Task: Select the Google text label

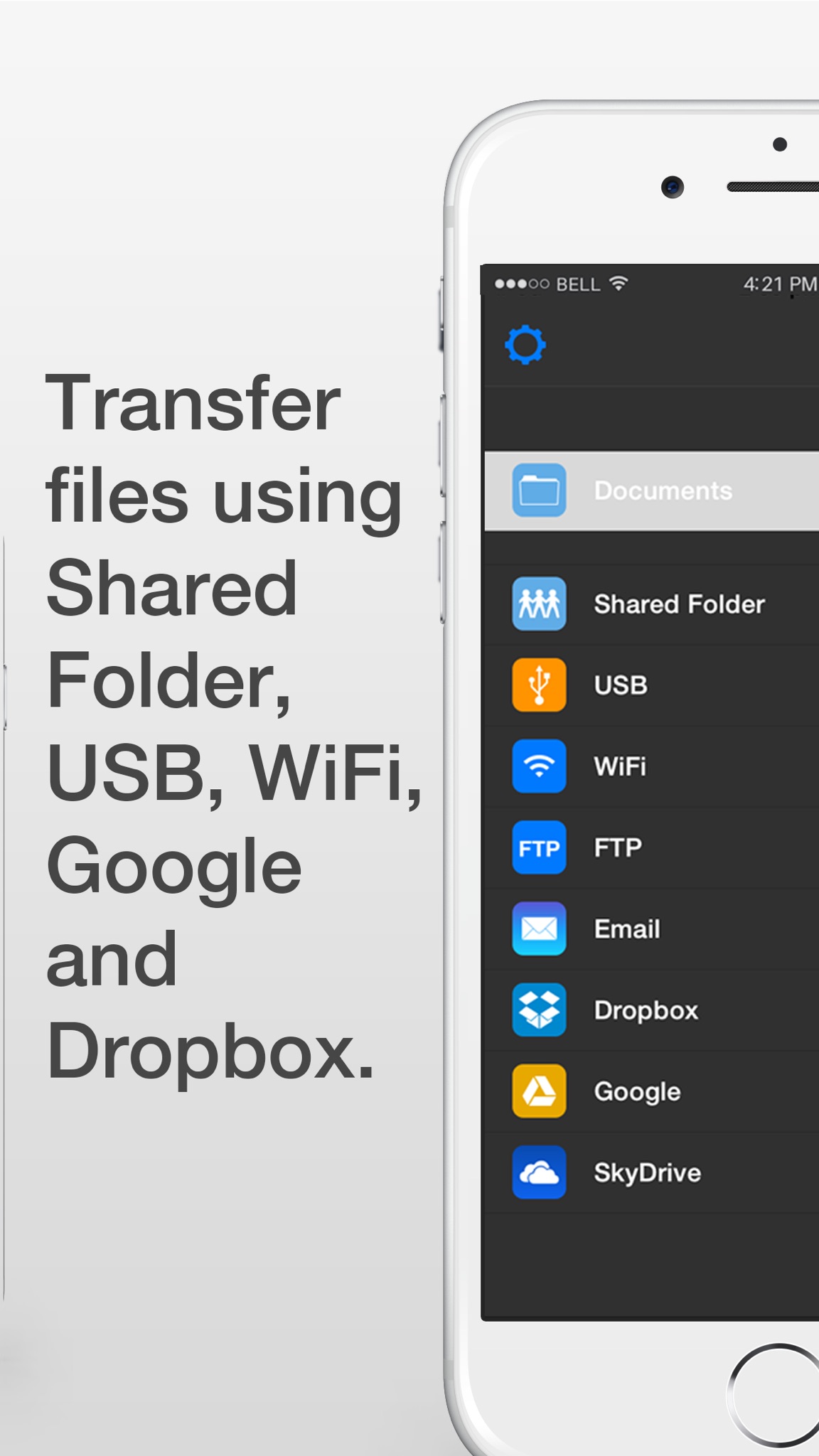Action: pyautogui.click(x=637, y=1092)
